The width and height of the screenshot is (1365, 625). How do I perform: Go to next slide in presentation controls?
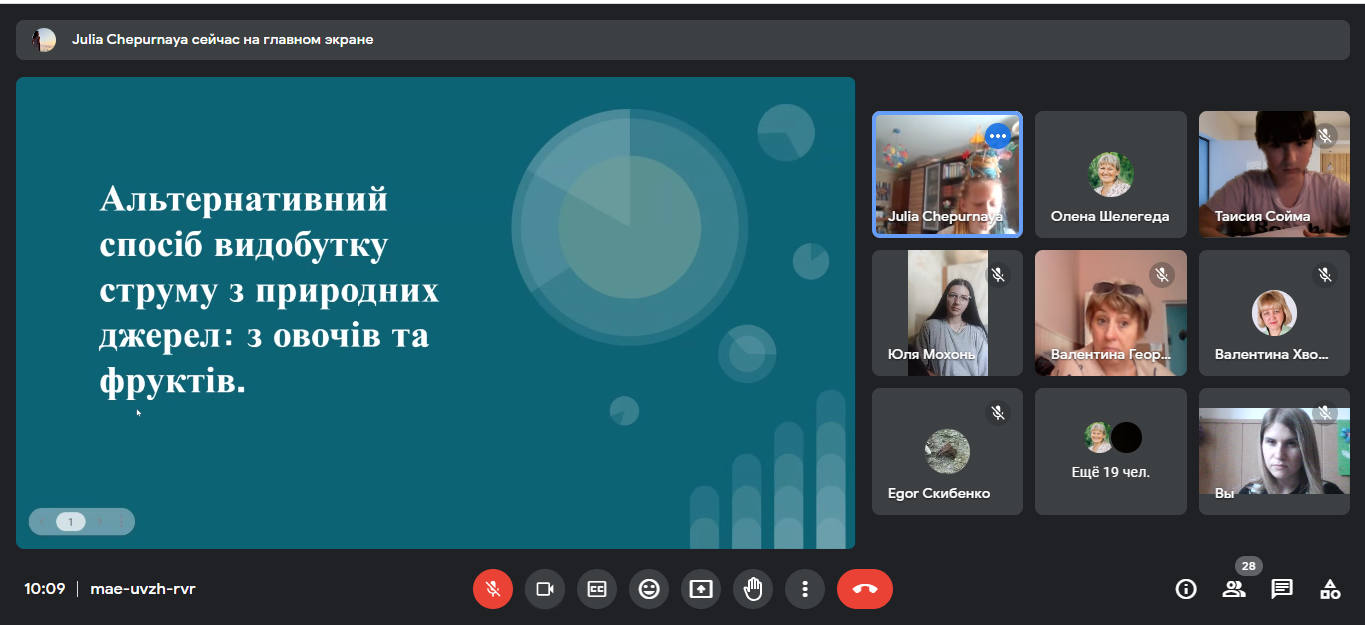pos(99,522)
